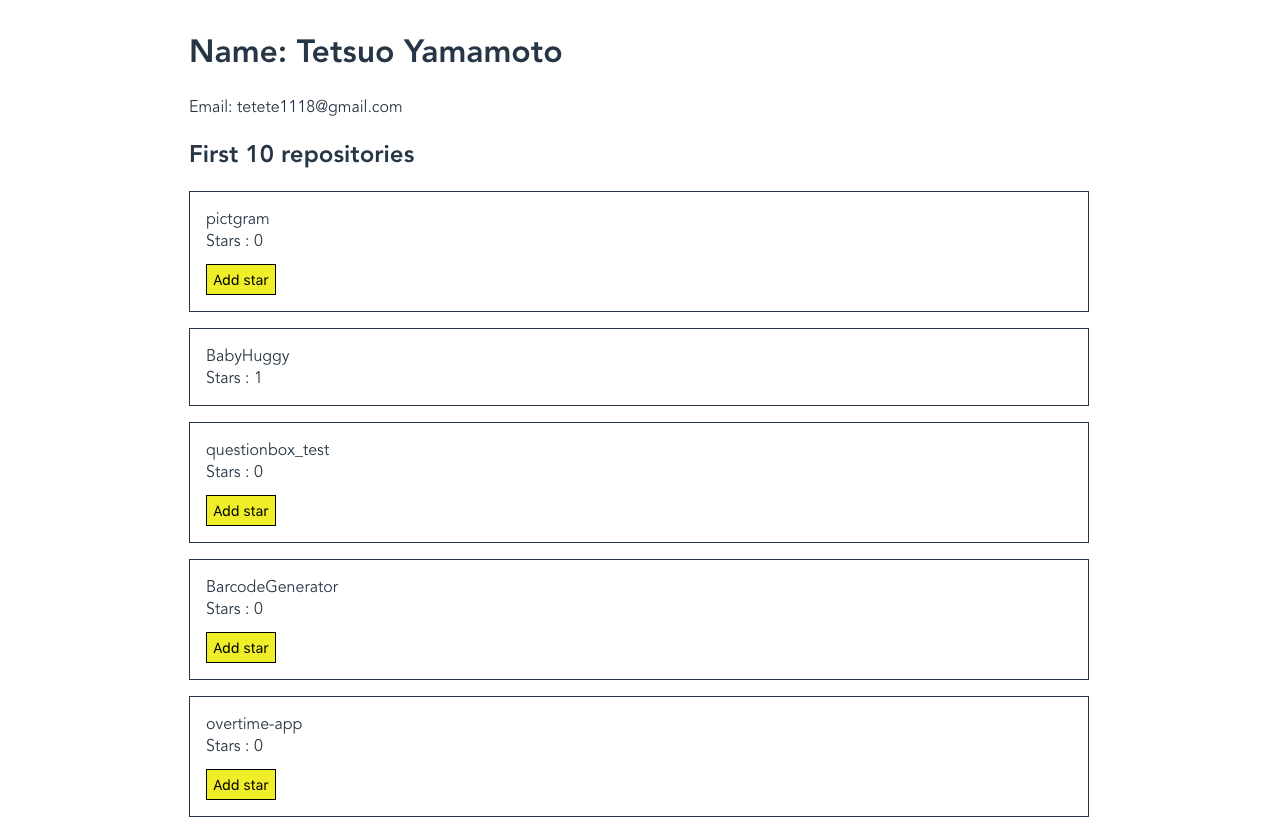Click BabyHuggy's Stars : 1 text

tap(235, 378)
